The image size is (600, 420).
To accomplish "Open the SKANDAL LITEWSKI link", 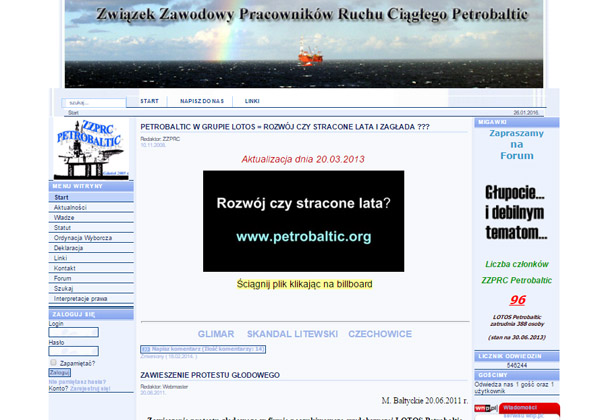I will click(x=292, y=333).
